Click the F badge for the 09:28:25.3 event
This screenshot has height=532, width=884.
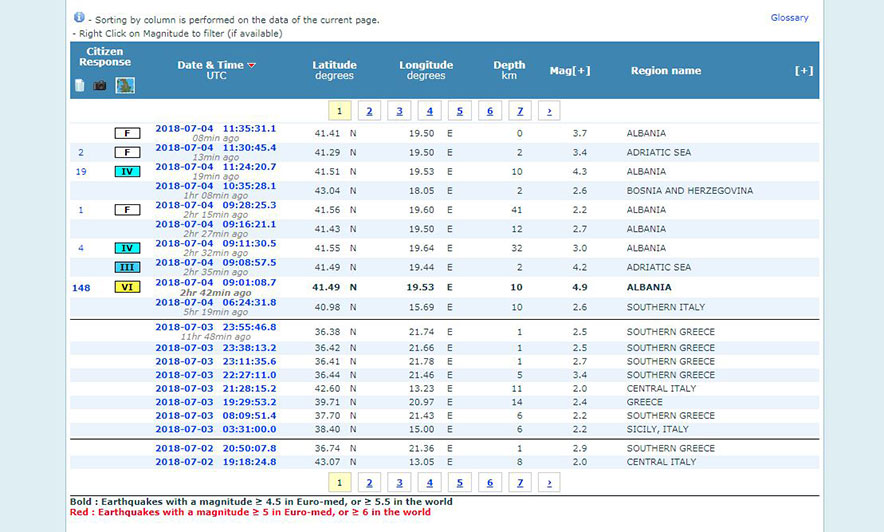[127, 210]
